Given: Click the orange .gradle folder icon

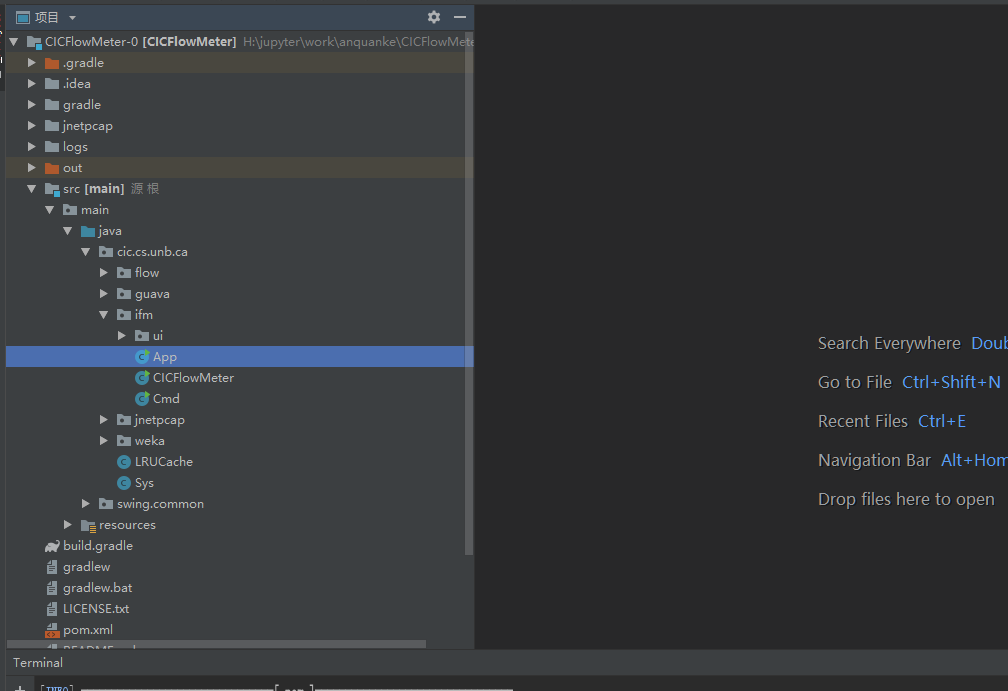Looking at the screenshot, I should coord(52,63).
